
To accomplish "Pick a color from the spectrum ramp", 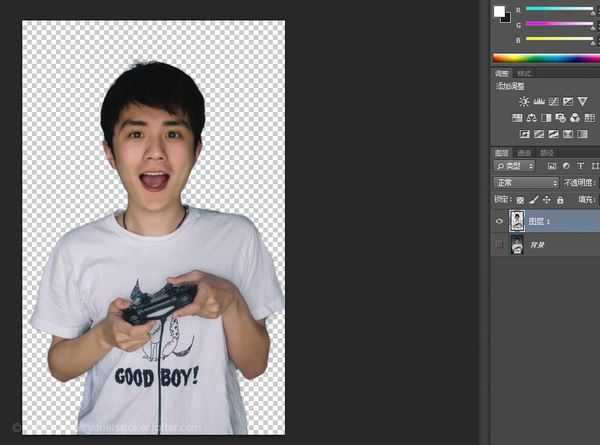I will tap(545, 58).
